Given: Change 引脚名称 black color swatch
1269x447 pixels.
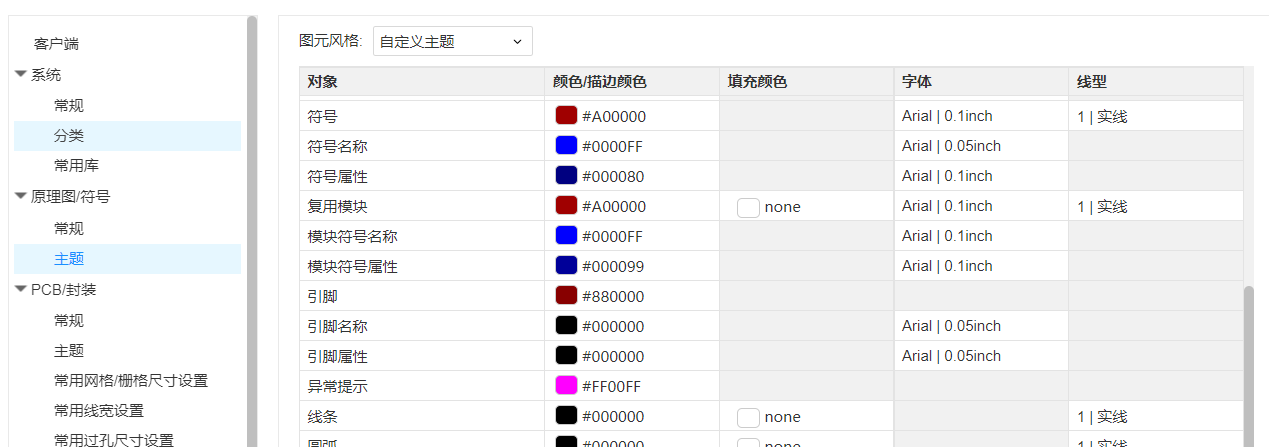Looking at the screenshot, I should [566, 326].
